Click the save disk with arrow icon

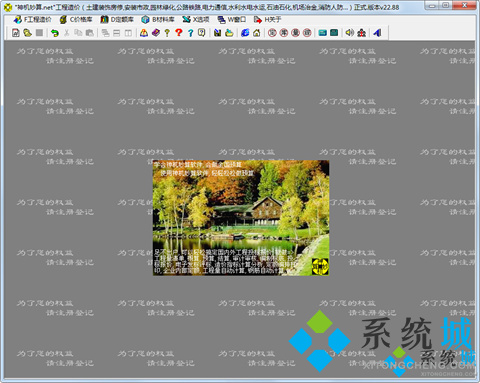pos(217,33)
